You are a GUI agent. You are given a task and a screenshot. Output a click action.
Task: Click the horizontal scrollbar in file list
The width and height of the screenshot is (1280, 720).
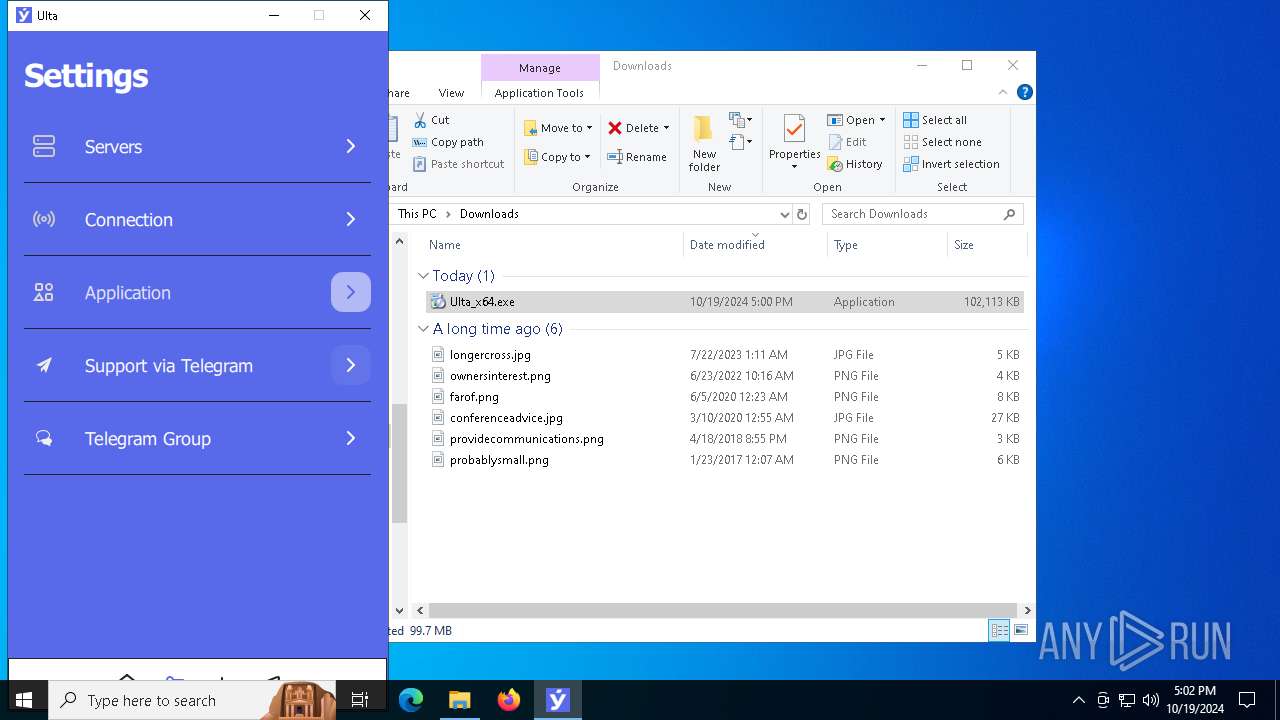[x=722, y=610]
